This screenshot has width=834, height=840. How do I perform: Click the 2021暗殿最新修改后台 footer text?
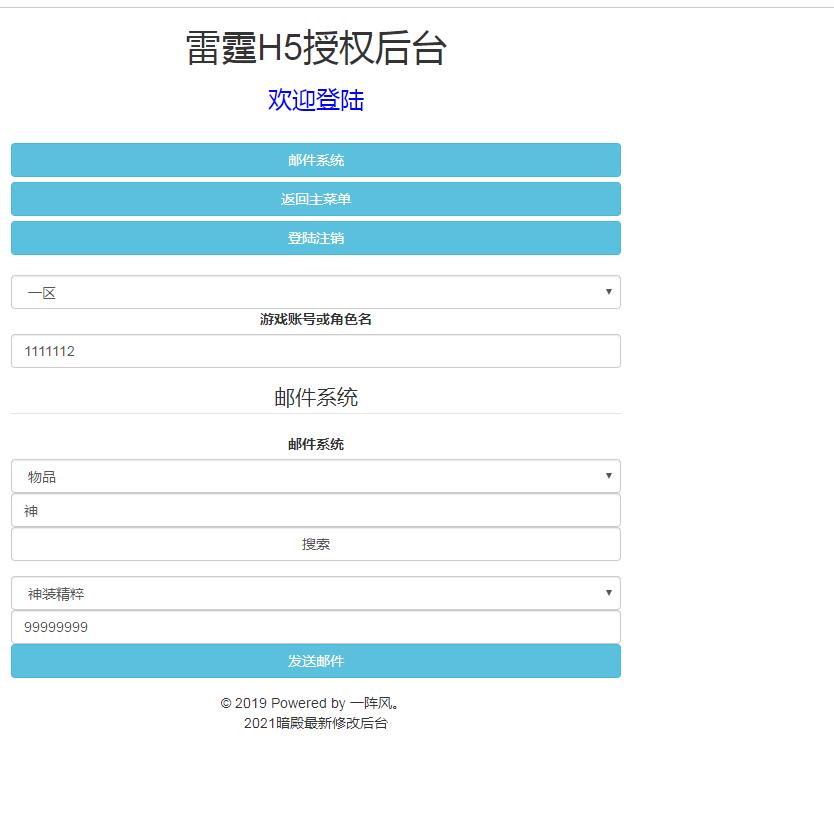point(315,723)
